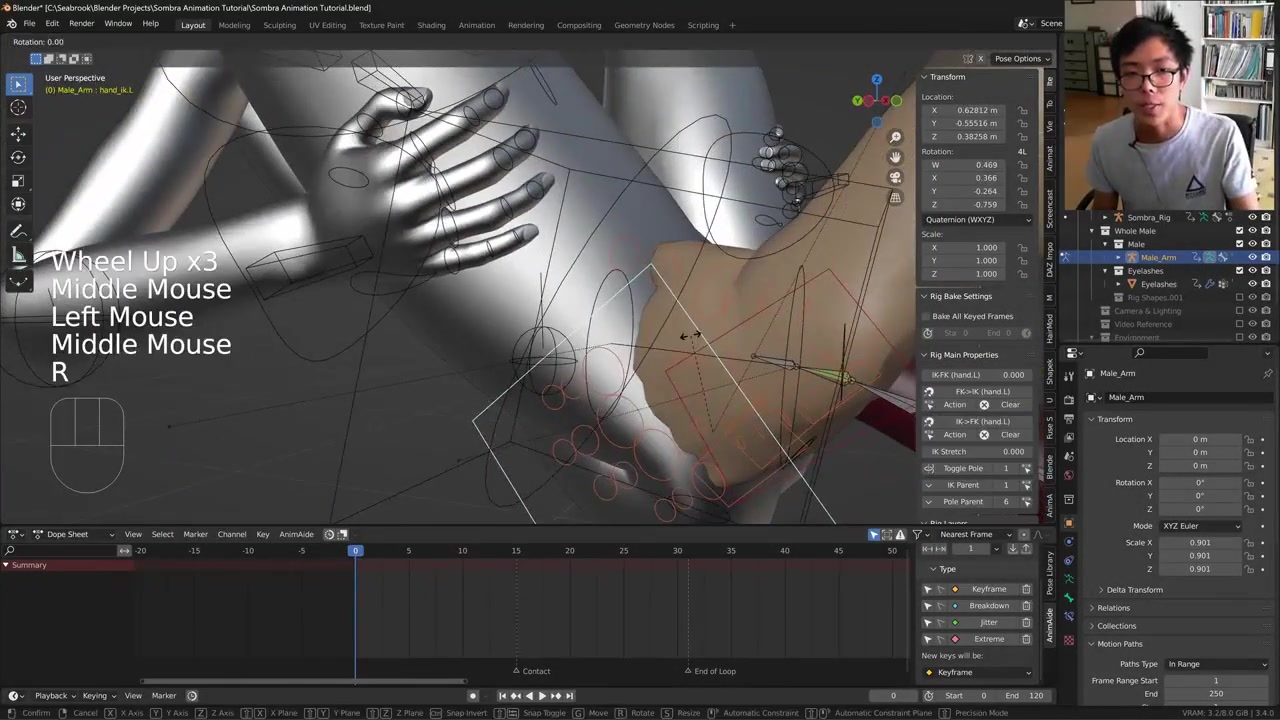The width and height of the screenshot is (1280, 720).
Task: Uncheck the Whole Male collection checkbox
Action: 1240,231
